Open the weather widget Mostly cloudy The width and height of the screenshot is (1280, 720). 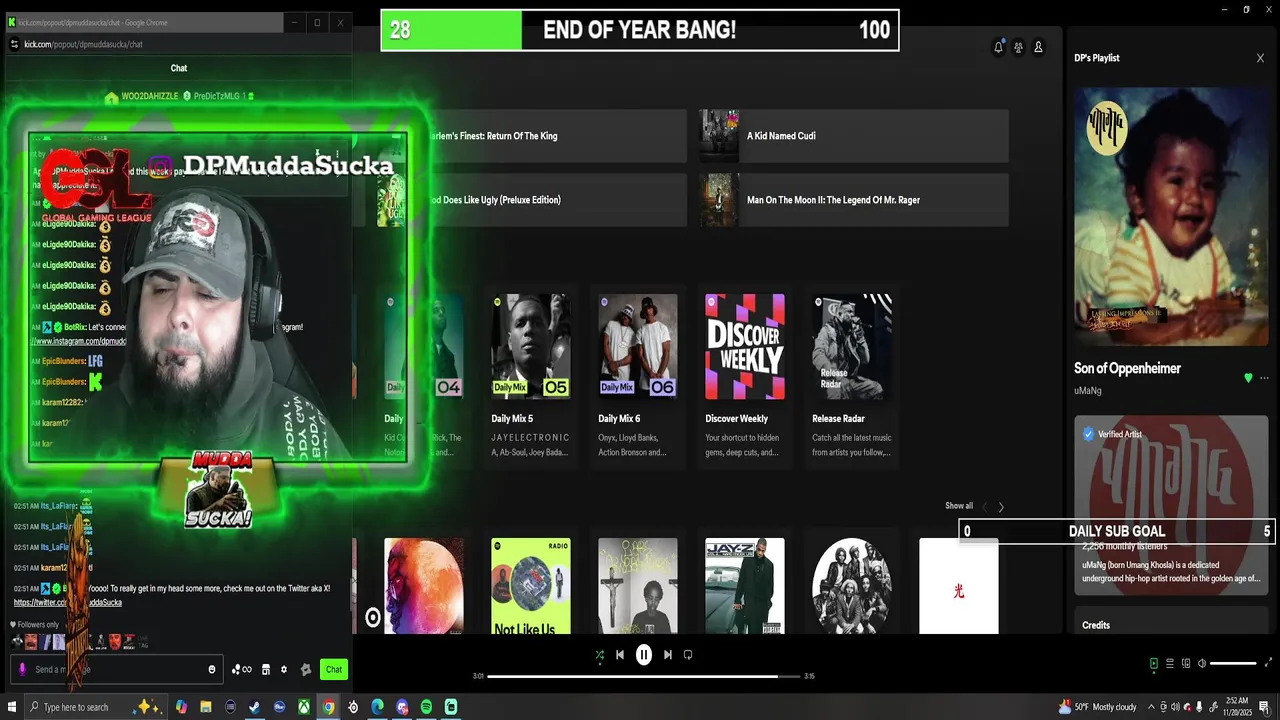[x=1098, y=707]
